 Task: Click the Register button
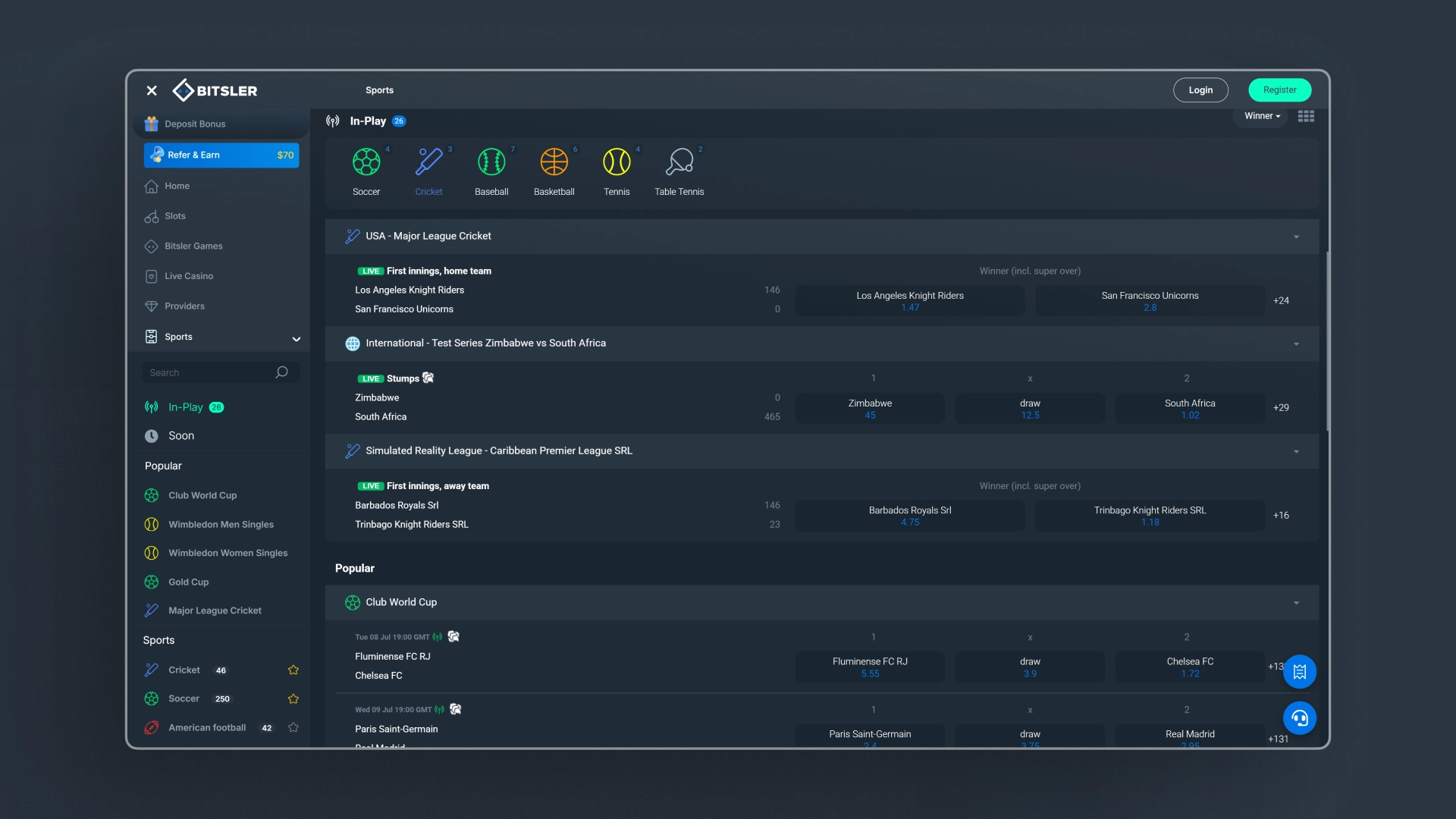click(1280, 90)
